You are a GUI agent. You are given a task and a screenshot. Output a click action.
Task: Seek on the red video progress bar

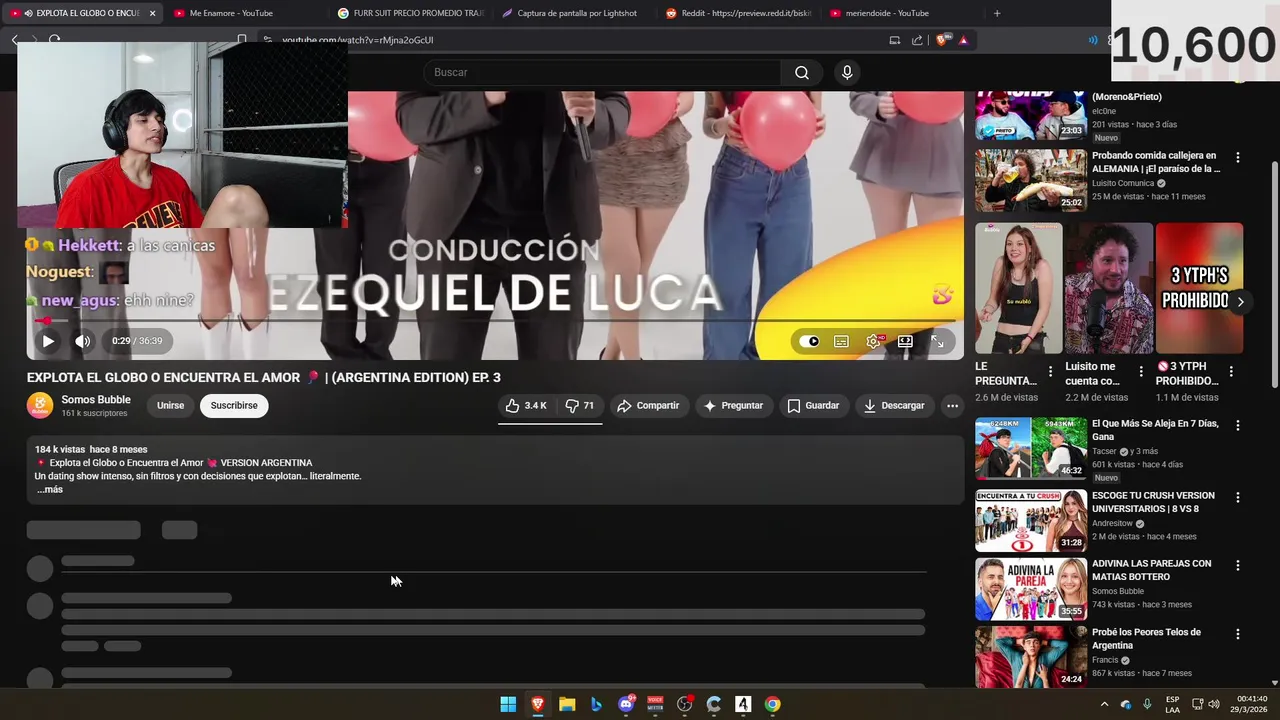(x=495, y=321)
